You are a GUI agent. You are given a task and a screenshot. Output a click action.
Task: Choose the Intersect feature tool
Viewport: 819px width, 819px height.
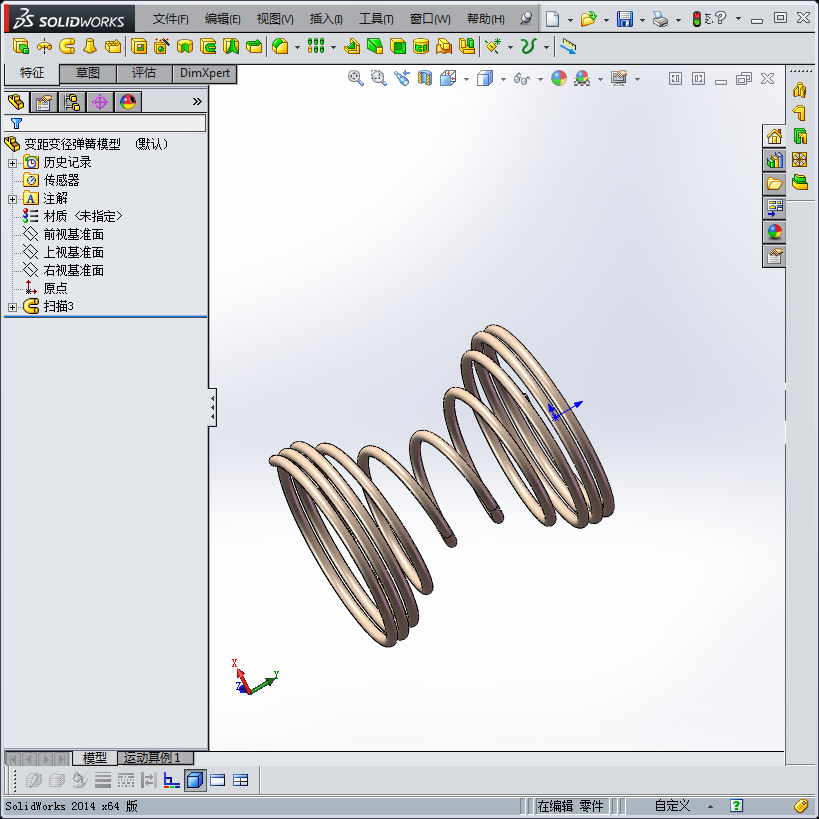pos(444,46)
